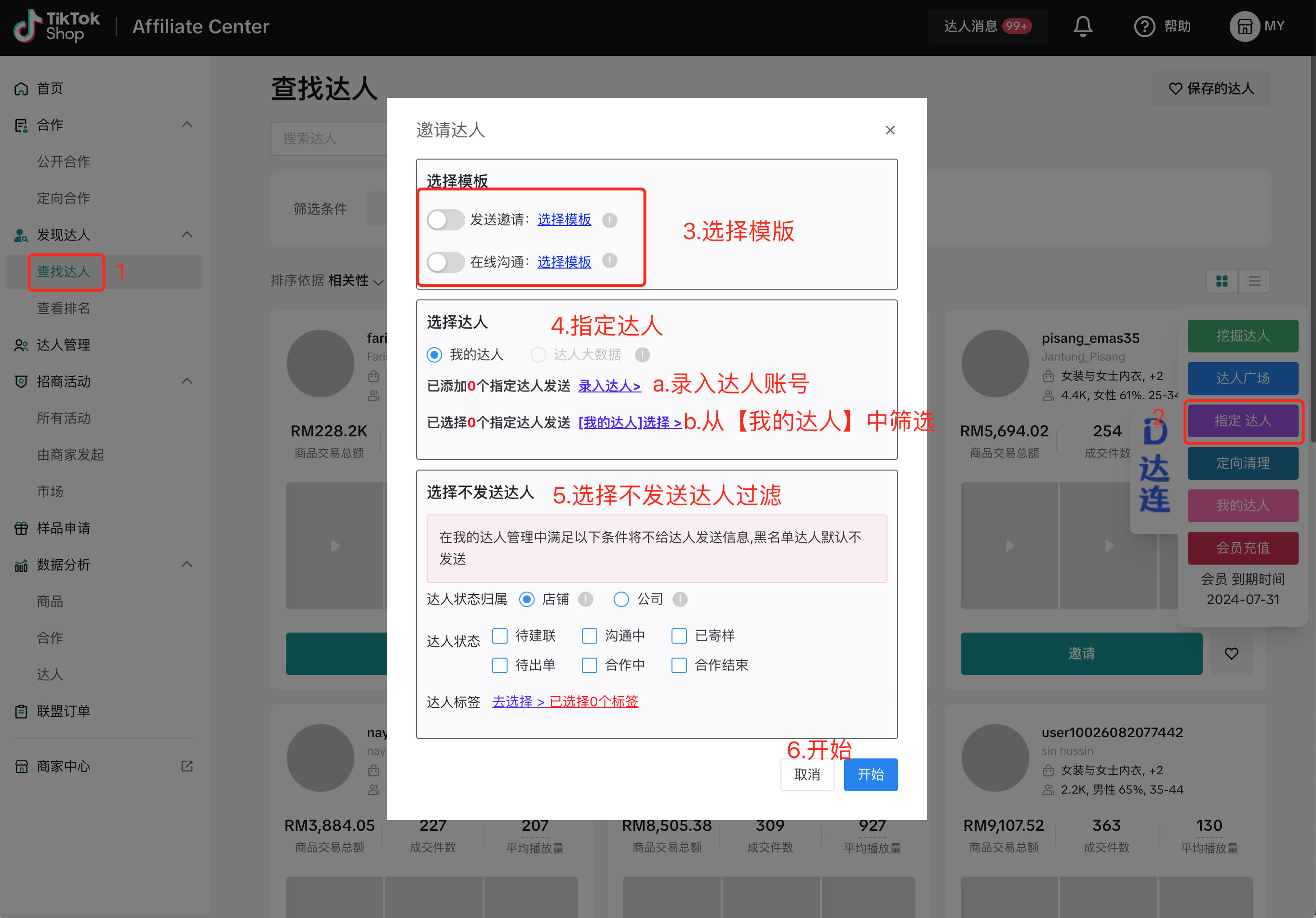Check the 已寄样 checkbox
Viewport: 1316px width, 918px height.
click(679, 635)
